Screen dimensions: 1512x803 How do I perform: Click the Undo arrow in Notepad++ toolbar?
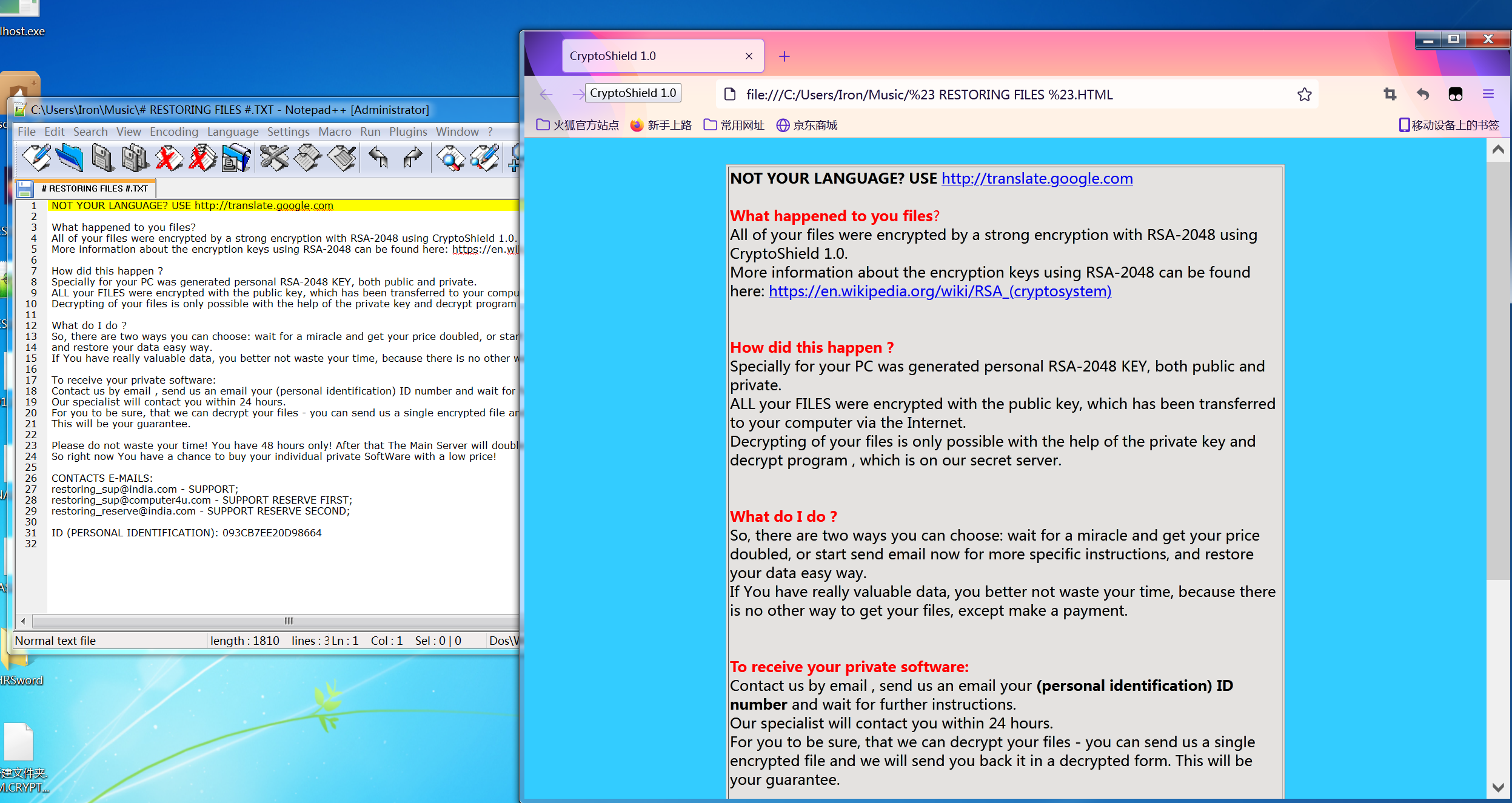tap(378, 158)
